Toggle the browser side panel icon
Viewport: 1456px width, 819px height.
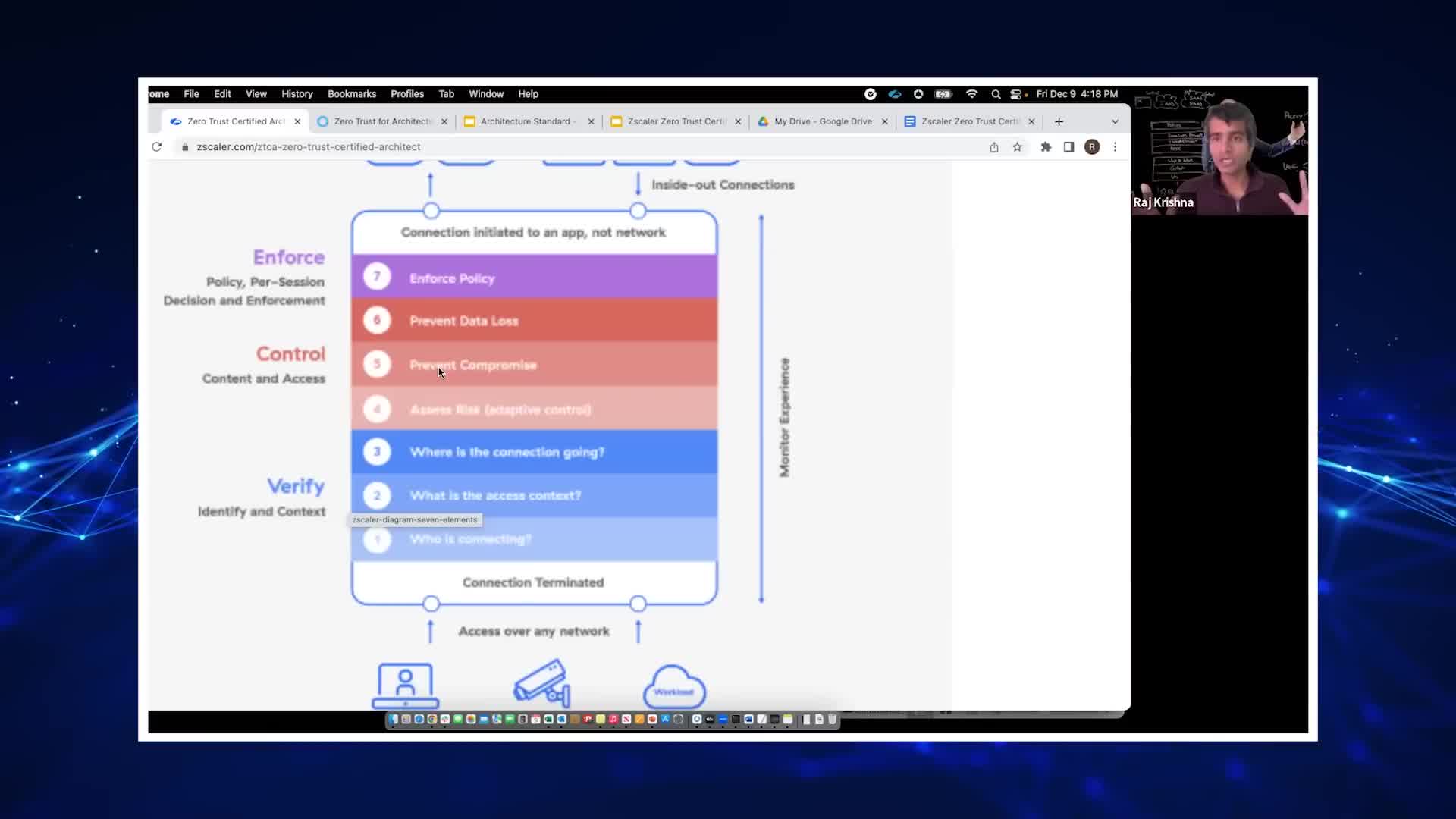pyautogui.click(x=1068, y=147)
